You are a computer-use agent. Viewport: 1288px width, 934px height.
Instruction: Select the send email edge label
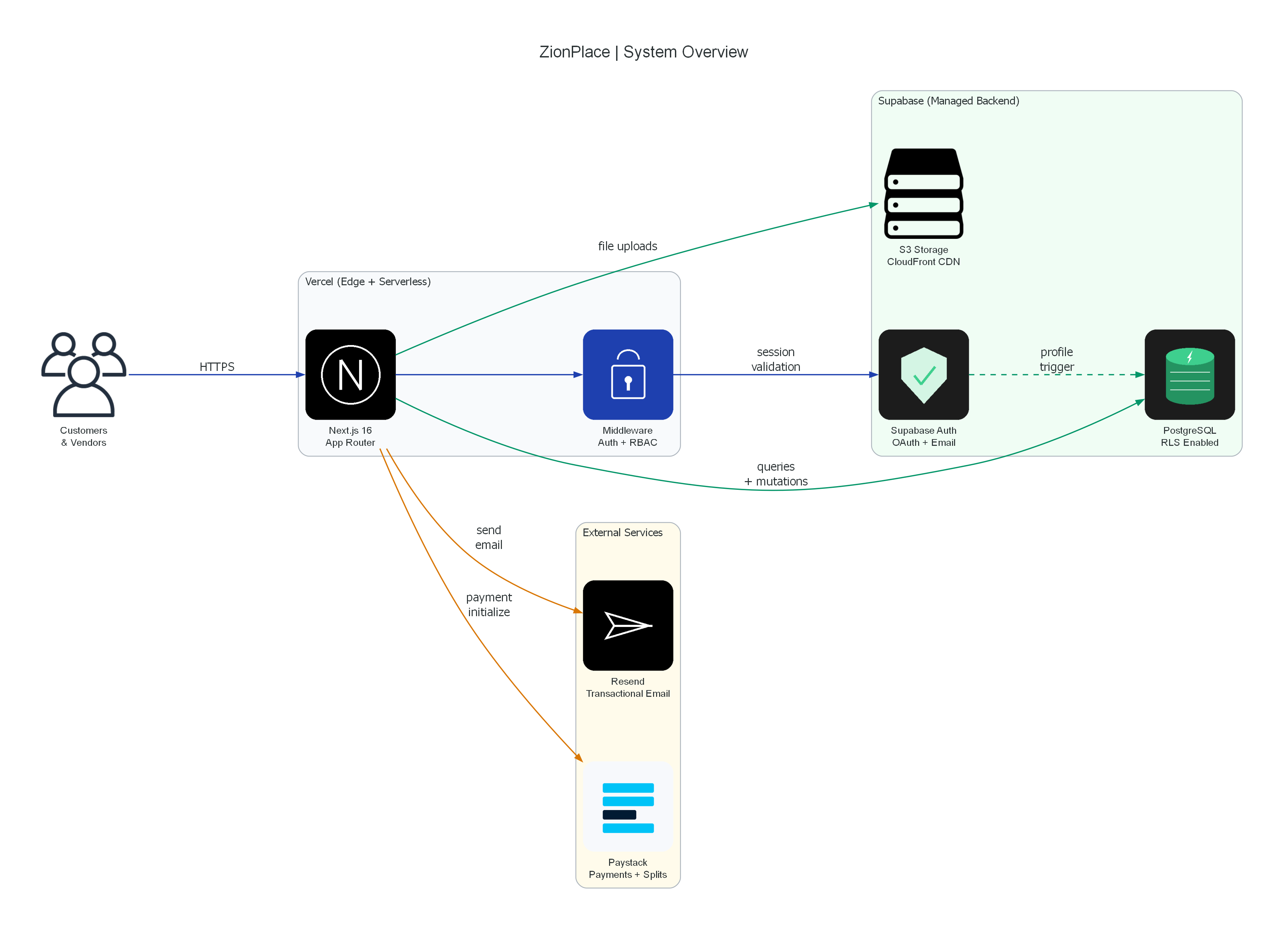(489, 537)
